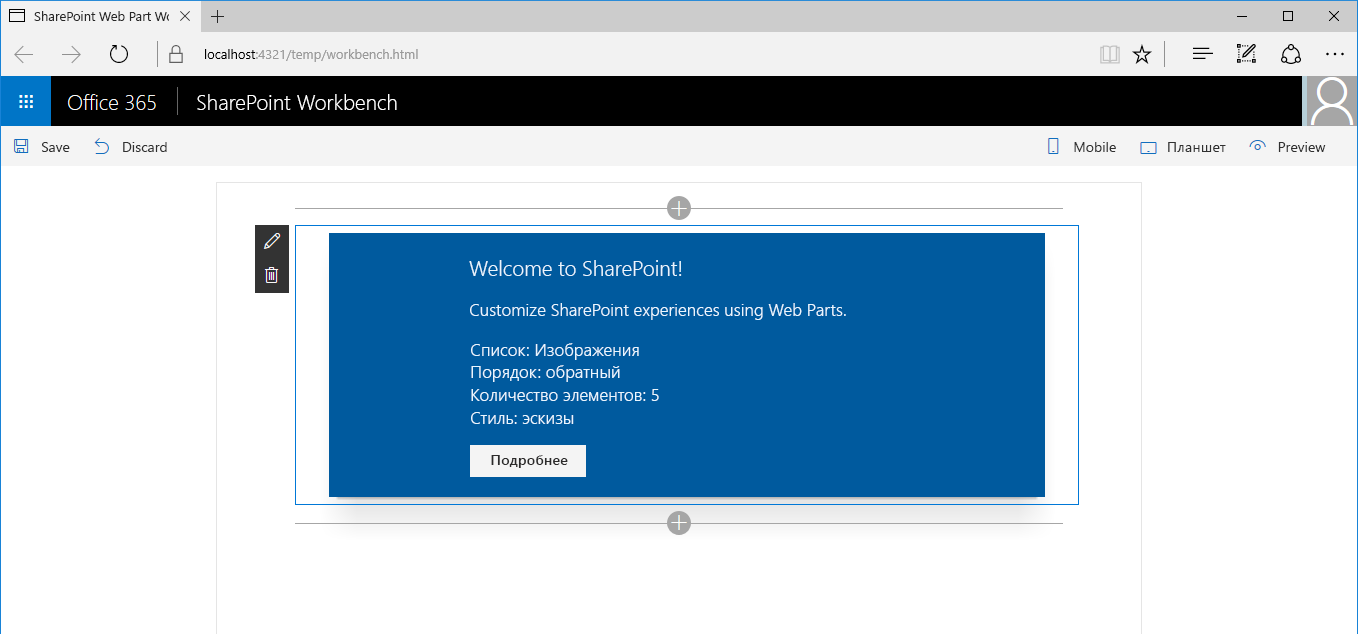Switch to Планшет tablet view
The width and height of the screenshot is (1358, 634).
pos(1183,147)
